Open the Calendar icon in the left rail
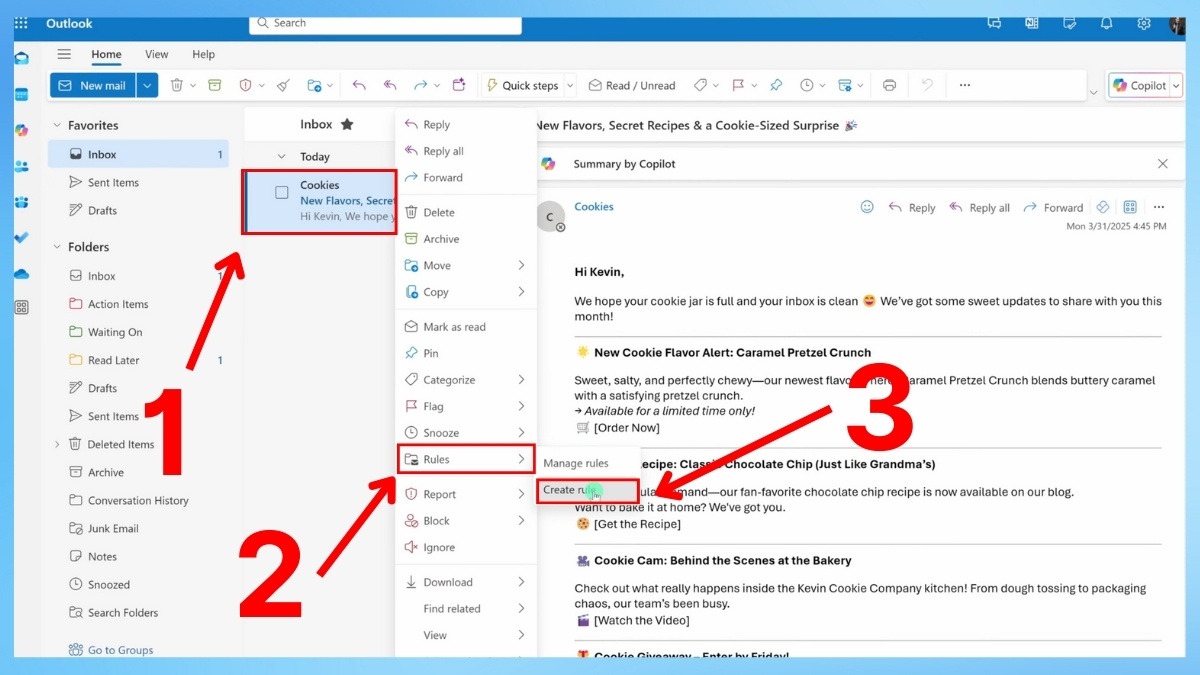This screenshot has height=675, width=1200. tap(21, 94)
